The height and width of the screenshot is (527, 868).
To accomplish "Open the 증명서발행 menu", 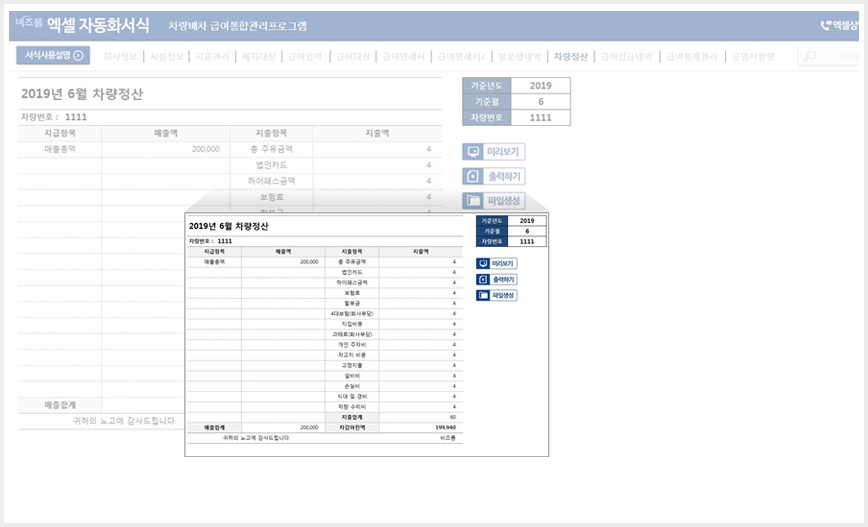I will [753, 56].
